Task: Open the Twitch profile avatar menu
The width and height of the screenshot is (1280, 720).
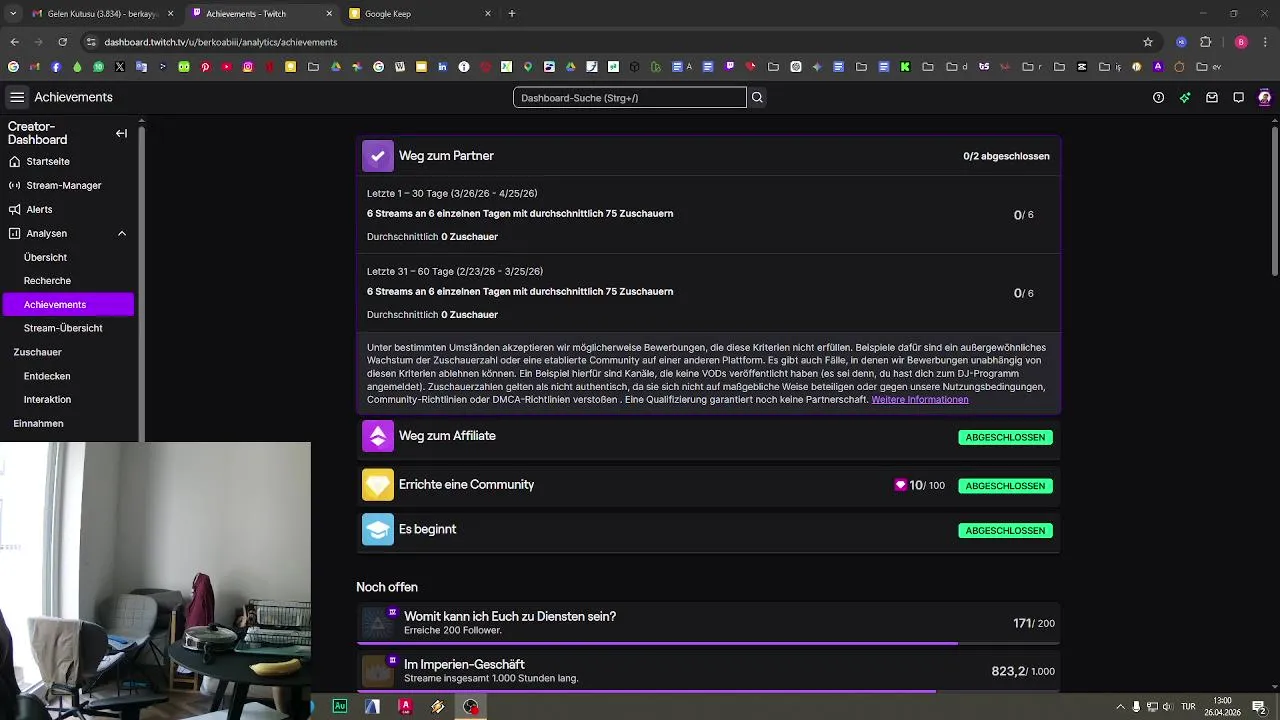Action: point(1265,98)
